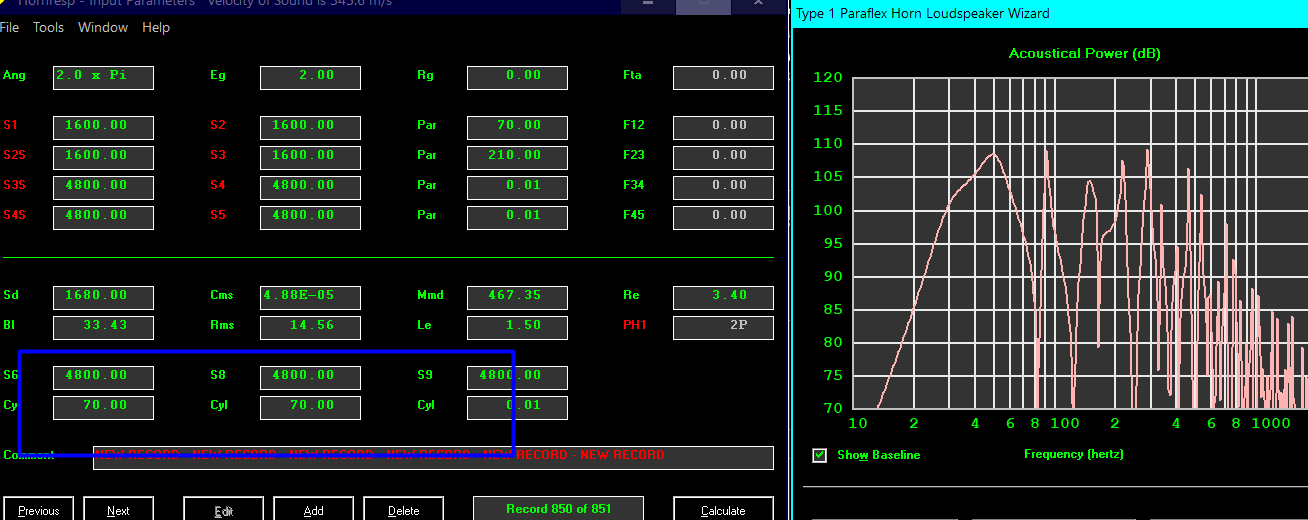Select the Ang field showing 2.0 x Pi
This screenshot has width=1308, height=520.
pyautogui.click(x=103, y=77)
